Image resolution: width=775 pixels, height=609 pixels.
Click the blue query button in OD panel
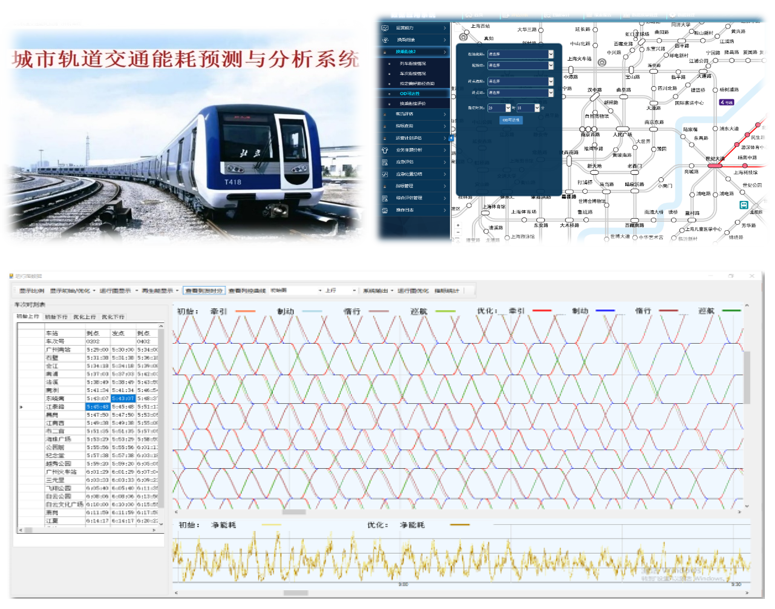511,119
